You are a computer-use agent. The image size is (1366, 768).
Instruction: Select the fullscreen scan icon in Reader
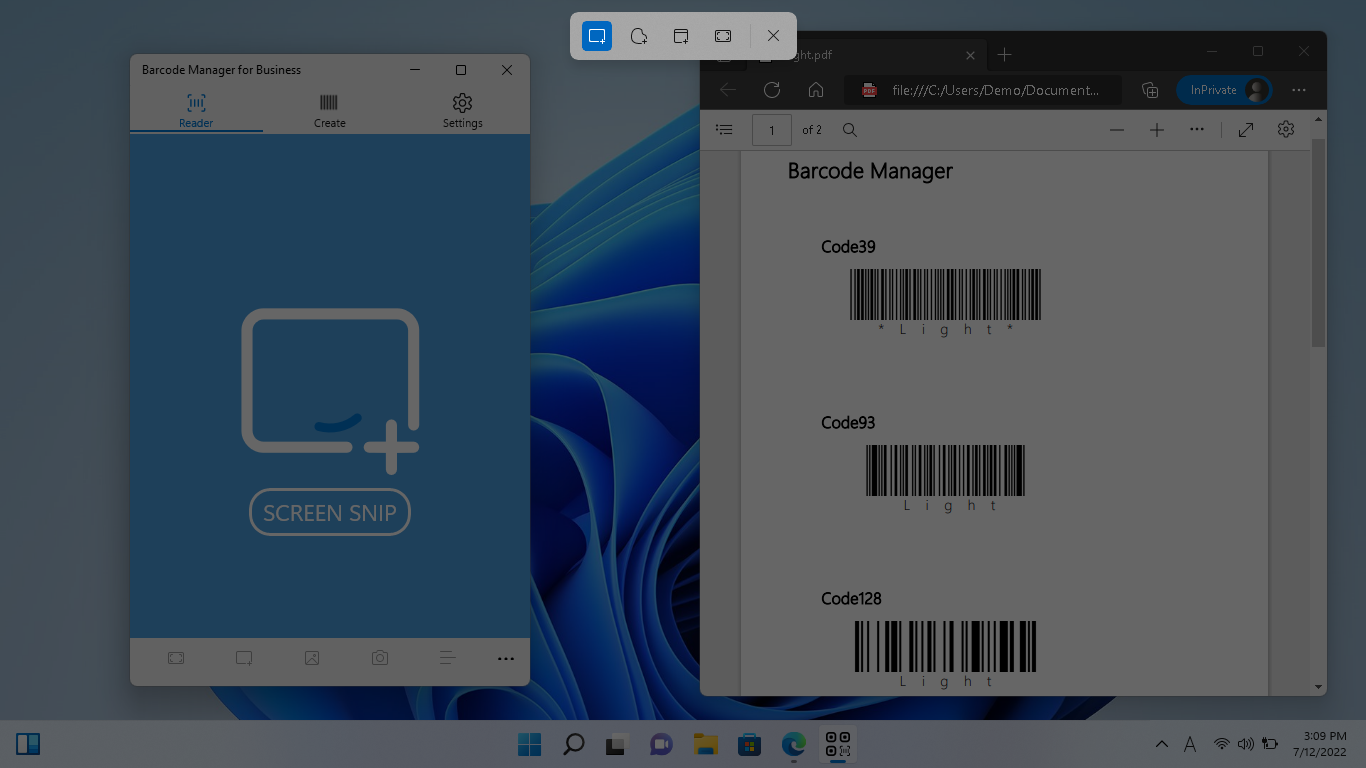pyautogui.click(x=176, y=658)
